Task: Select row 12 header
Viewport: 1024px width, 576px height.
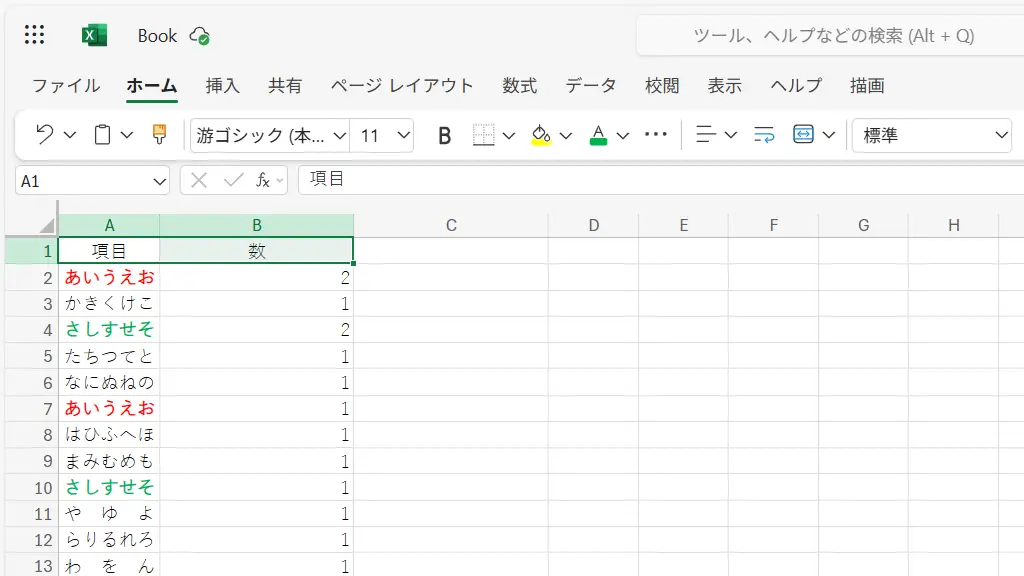Action: coord(32,539)
